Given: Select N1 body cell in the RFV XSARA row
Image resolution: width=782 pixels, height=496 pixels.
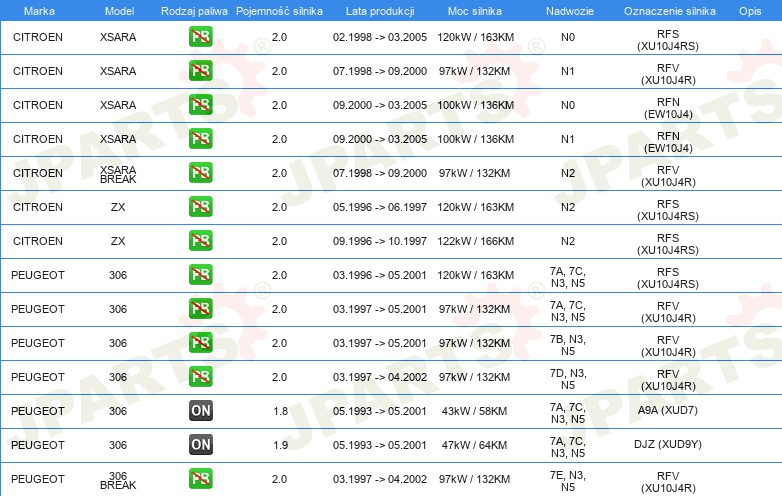Looking at the screenshot, I should [x=568, y=71].
